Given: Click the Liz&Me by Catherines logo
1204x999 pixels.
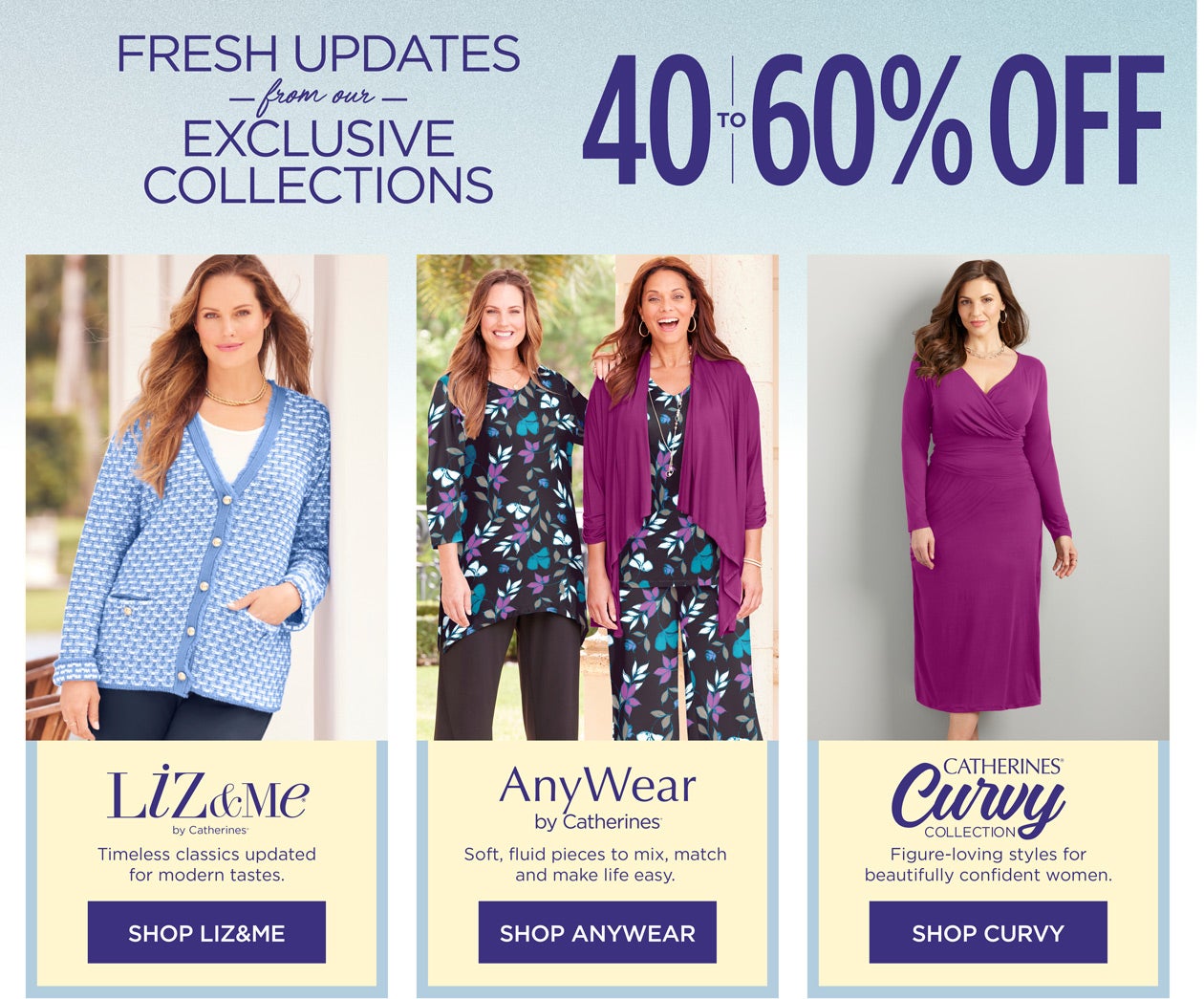Looking at the screenshot, I should coord(207,802).
